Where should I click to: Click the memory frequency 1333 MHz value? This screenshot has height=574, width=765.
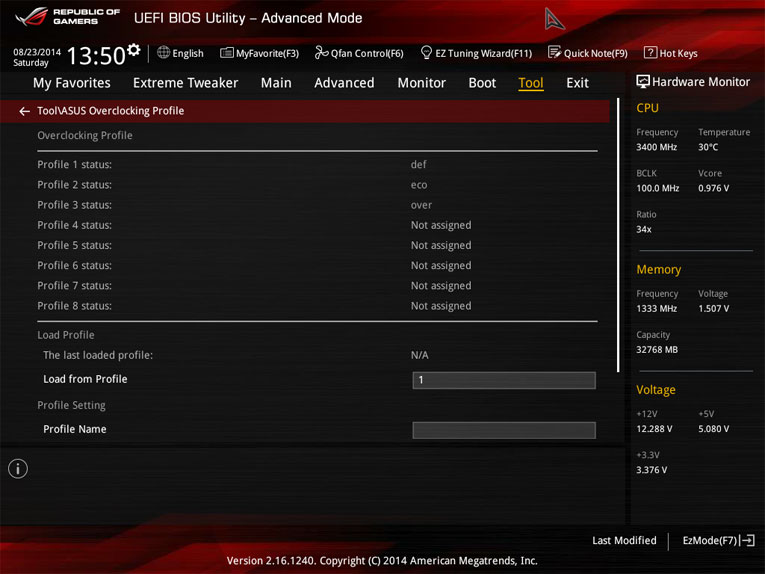[656, 309]
